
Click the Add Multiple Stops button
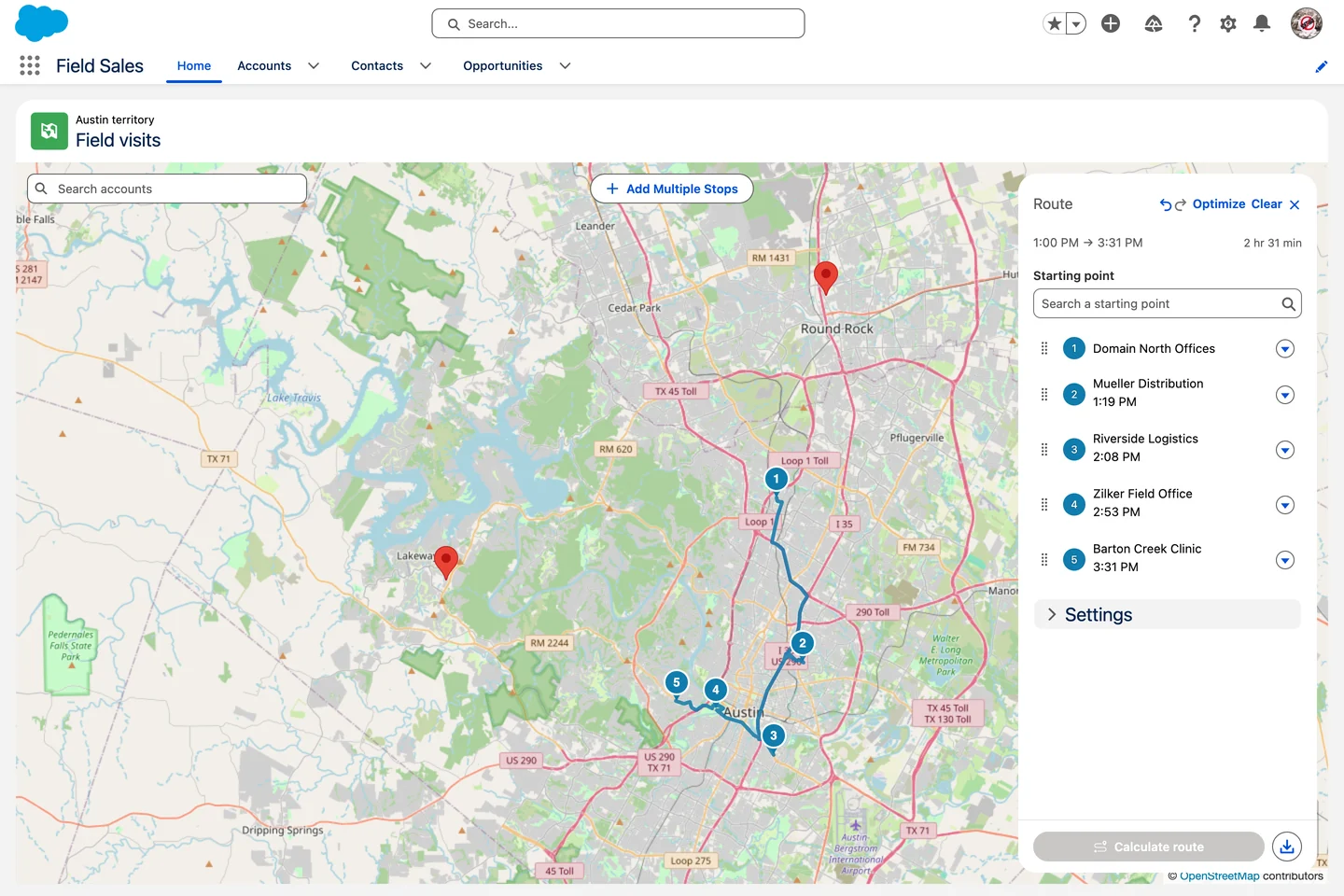(672, 189)
